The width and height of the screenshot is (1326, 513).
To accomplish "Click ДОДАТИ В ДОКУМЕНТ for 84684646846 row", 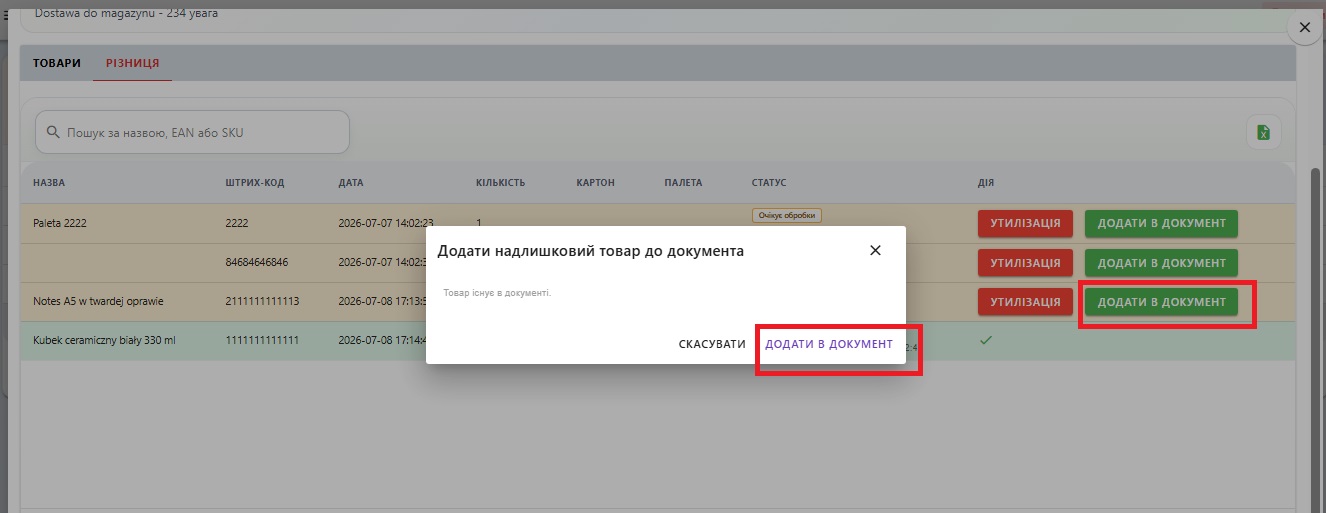I will 1161,263.
